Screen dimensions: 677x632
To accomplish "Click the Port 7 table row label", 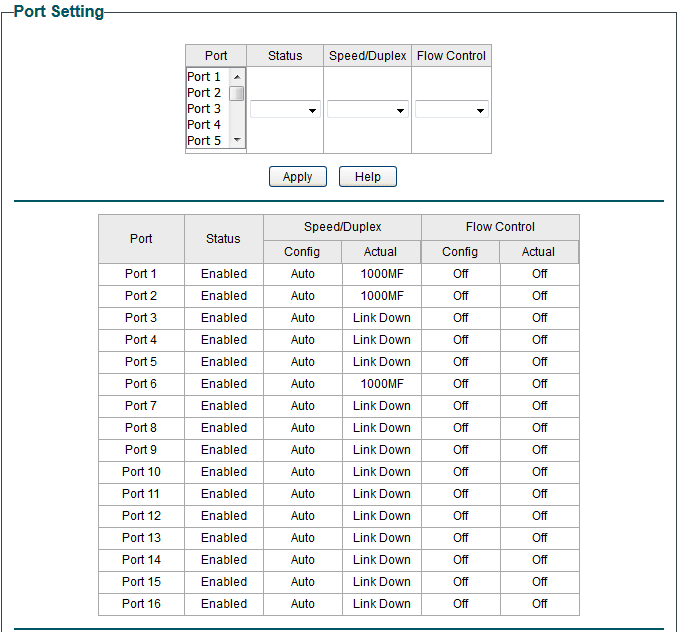I will (141, 406).
